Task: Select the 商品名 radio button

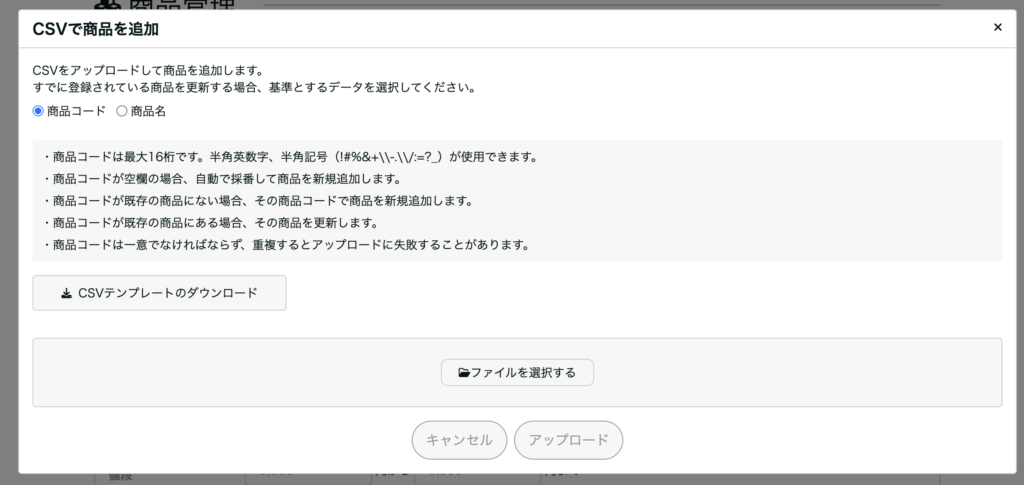Action: tap(122, 111)
